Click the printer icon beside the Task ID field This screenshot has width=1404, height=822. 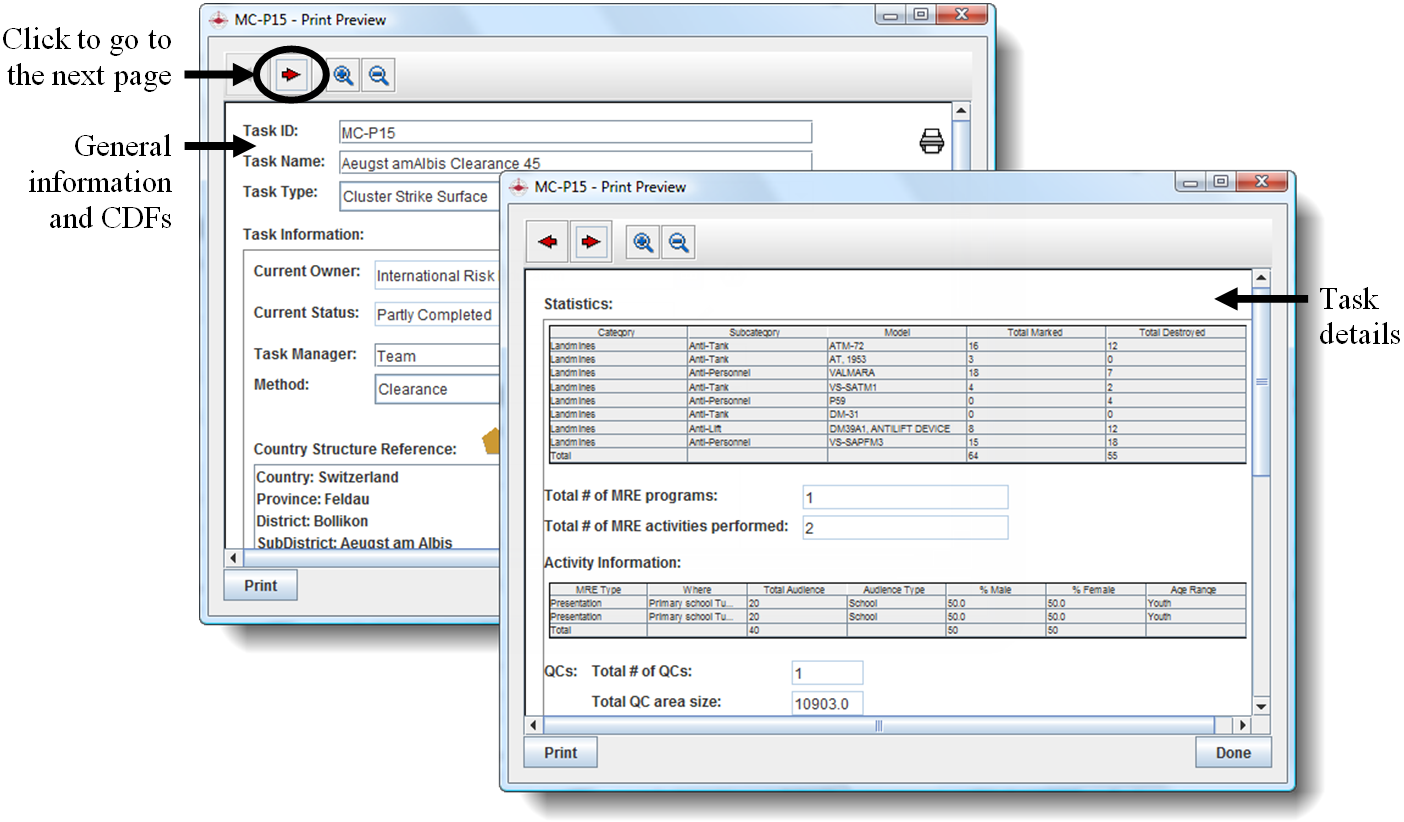coord(931,142)
